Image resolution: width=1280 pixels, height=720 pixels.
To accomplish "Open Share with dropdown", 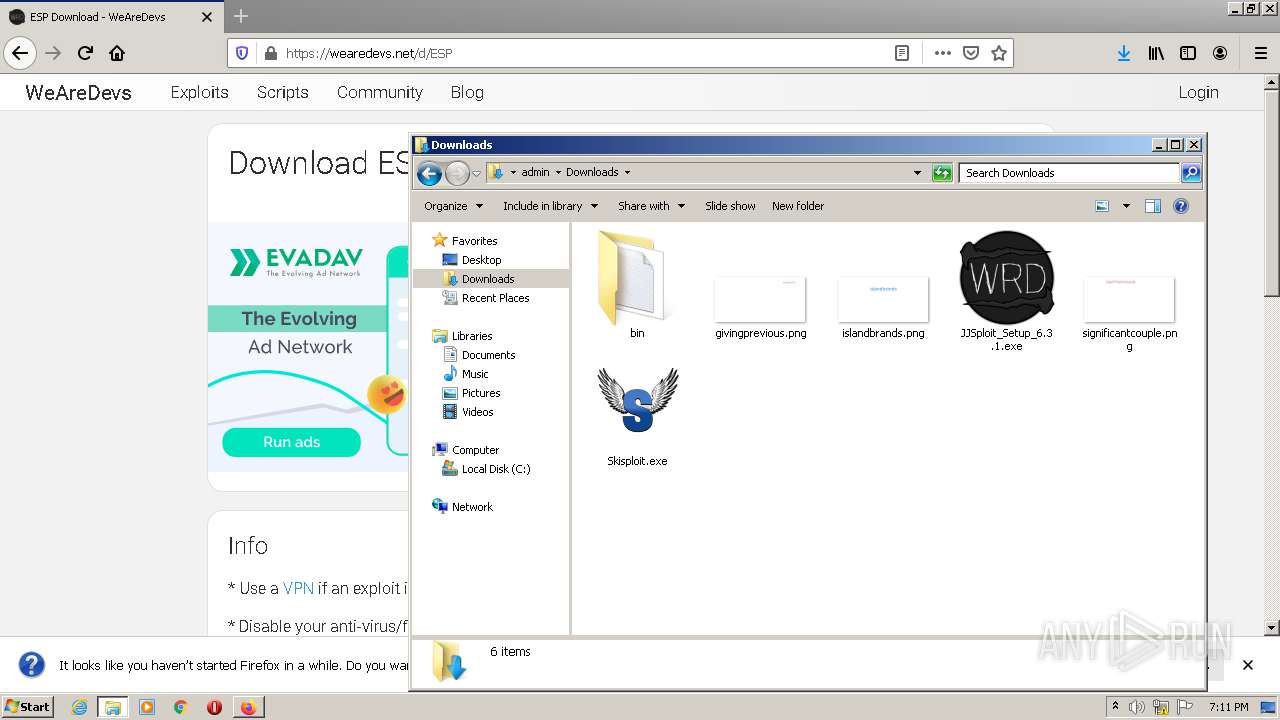I will click(651, 206).
